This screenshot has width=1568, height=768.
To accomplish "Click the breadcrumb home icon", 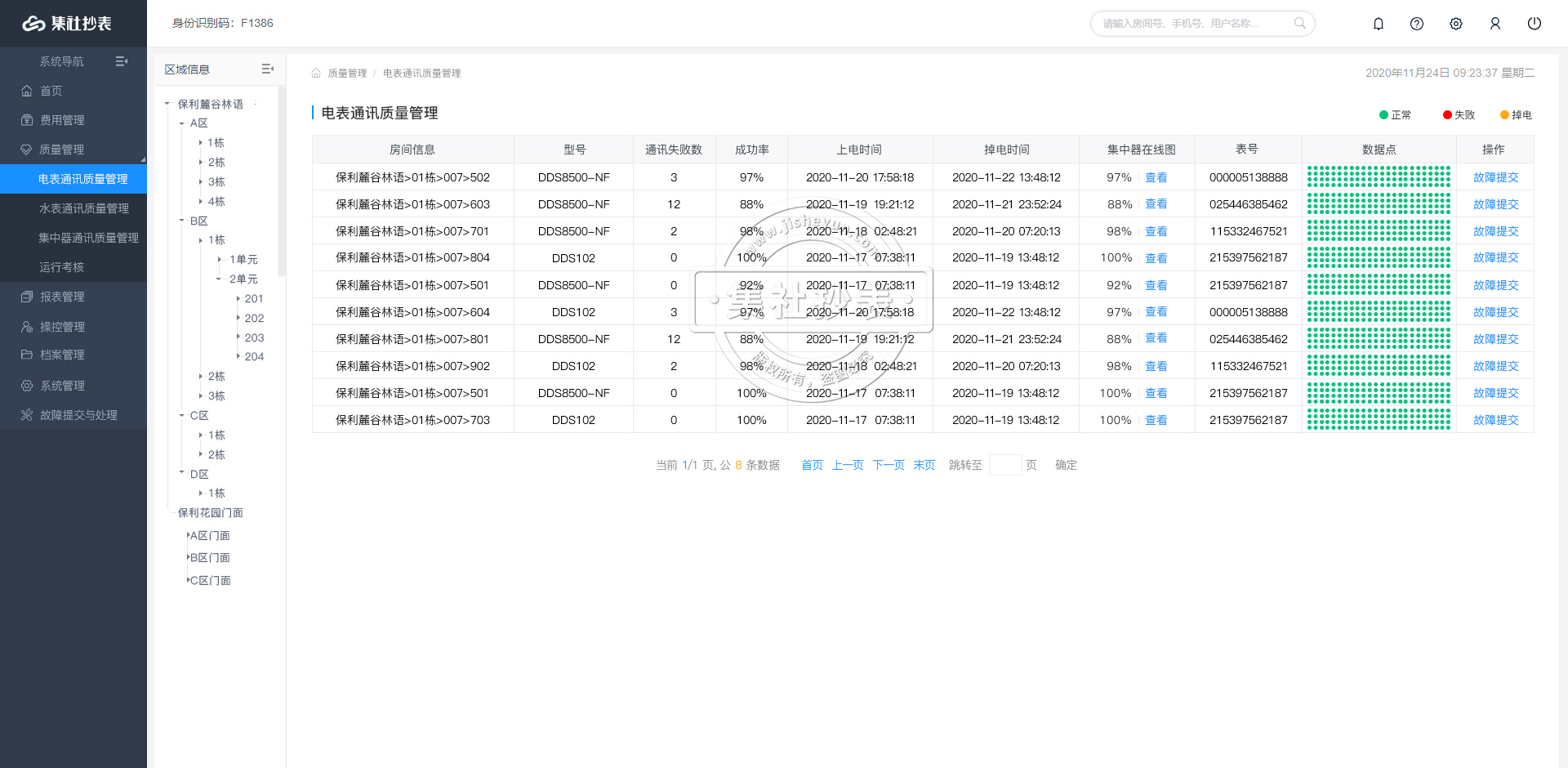I will point(316,74).
